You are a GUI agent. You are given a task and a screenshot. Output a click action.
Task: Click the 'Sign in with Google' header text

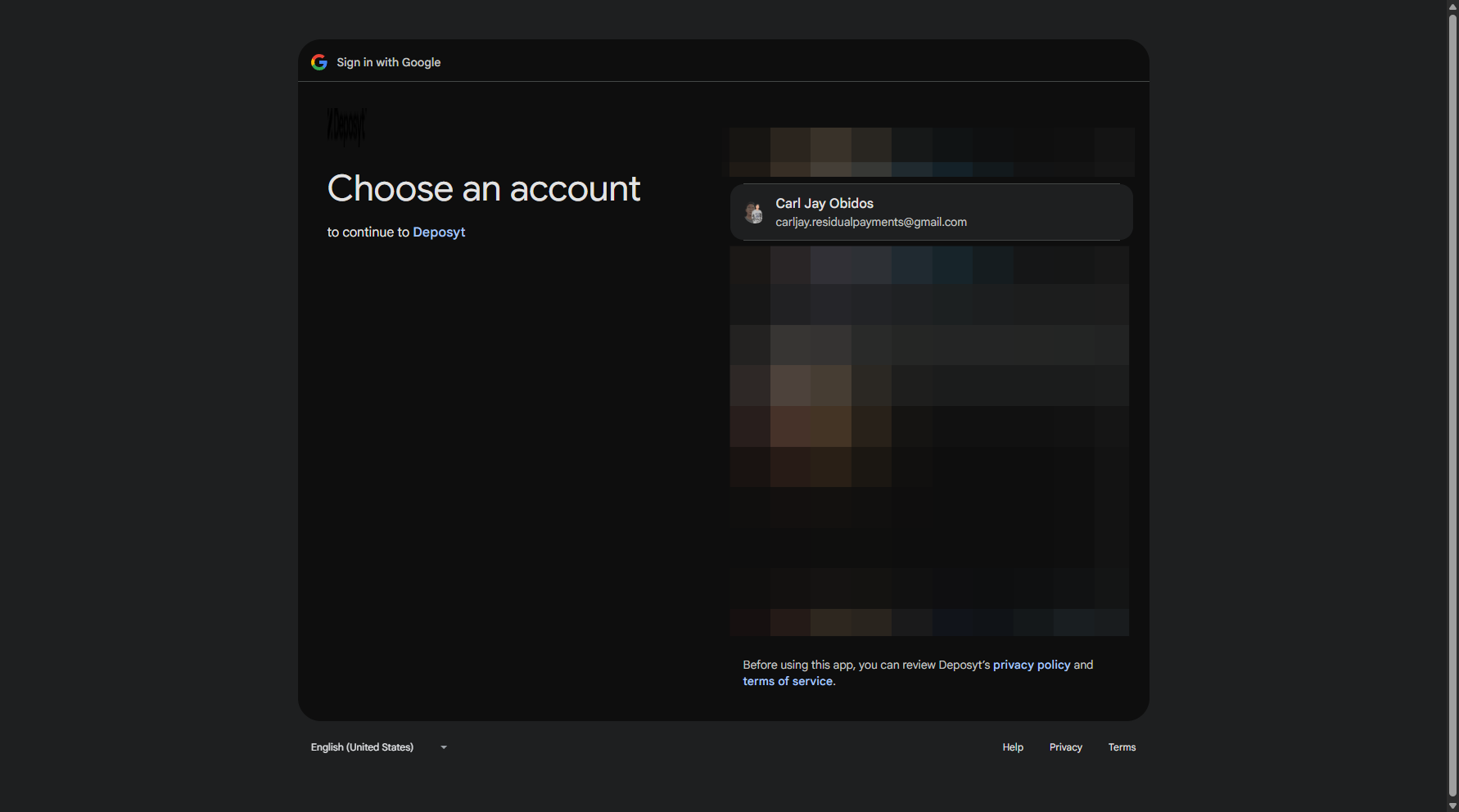pos(389,62)
